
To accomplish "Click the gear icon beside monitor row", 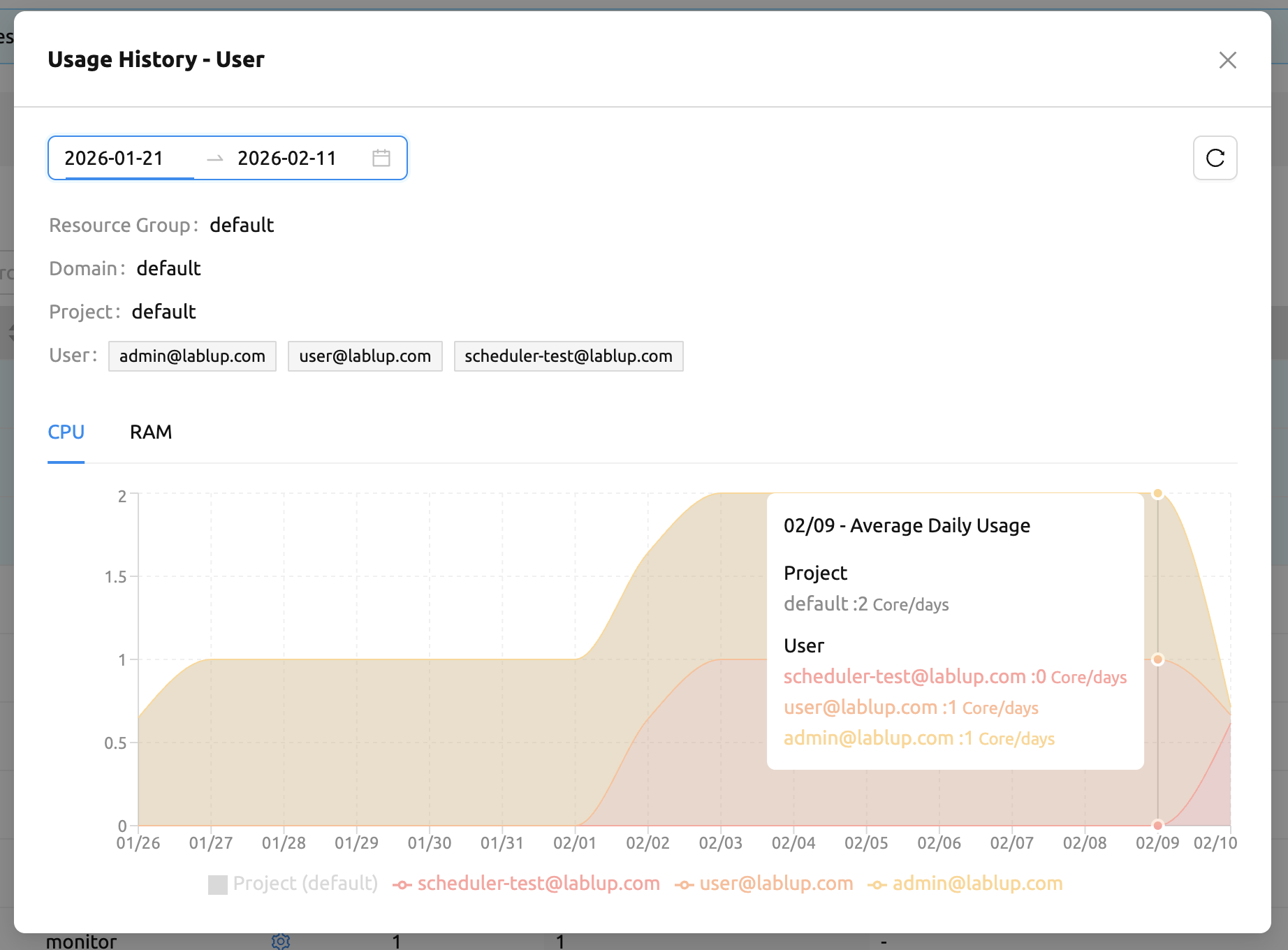I will pyautogui.click(x=281, y=941).
